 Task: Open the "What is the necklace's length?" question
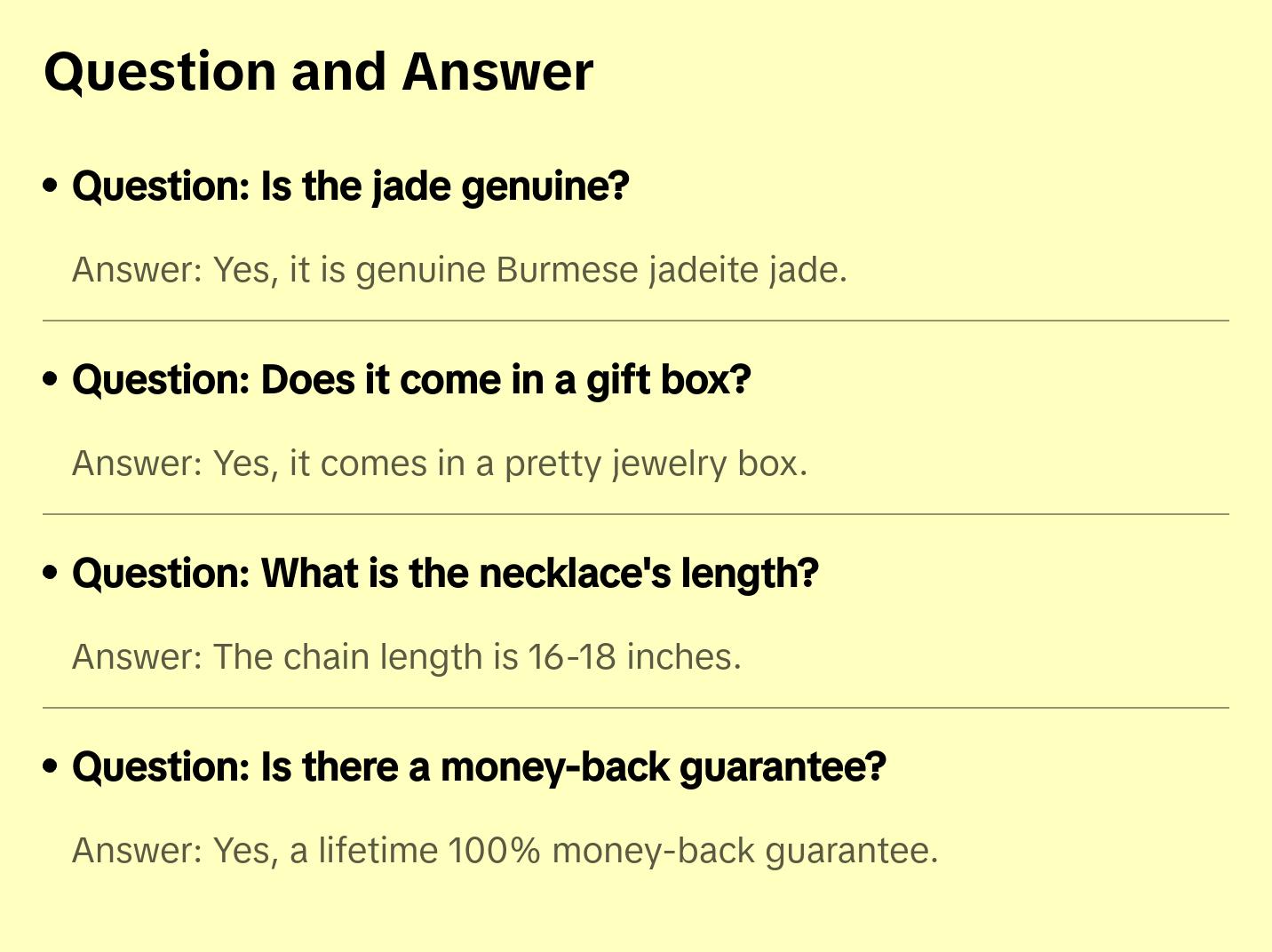(x=445, y=574)
